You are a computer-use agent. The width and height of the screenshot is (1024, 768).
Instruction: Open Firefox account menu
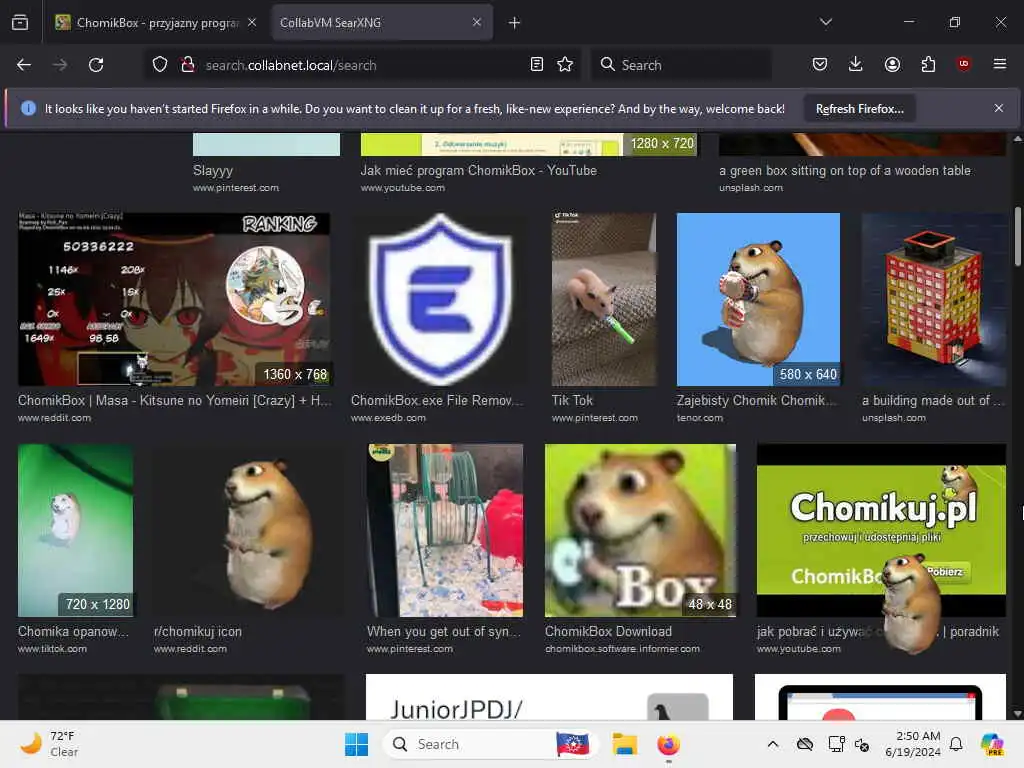[x=892, y=64]
